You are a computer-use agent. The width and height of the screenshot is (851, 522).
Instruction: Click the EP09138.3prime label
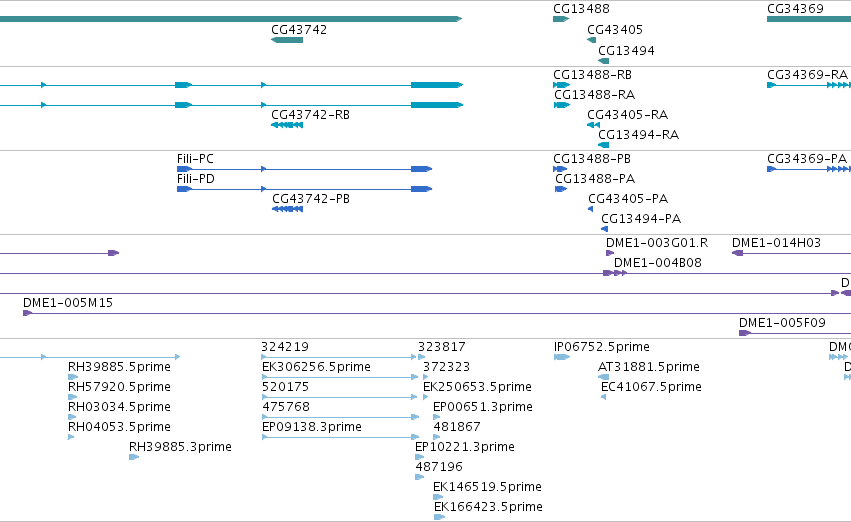tap(312, 428)
